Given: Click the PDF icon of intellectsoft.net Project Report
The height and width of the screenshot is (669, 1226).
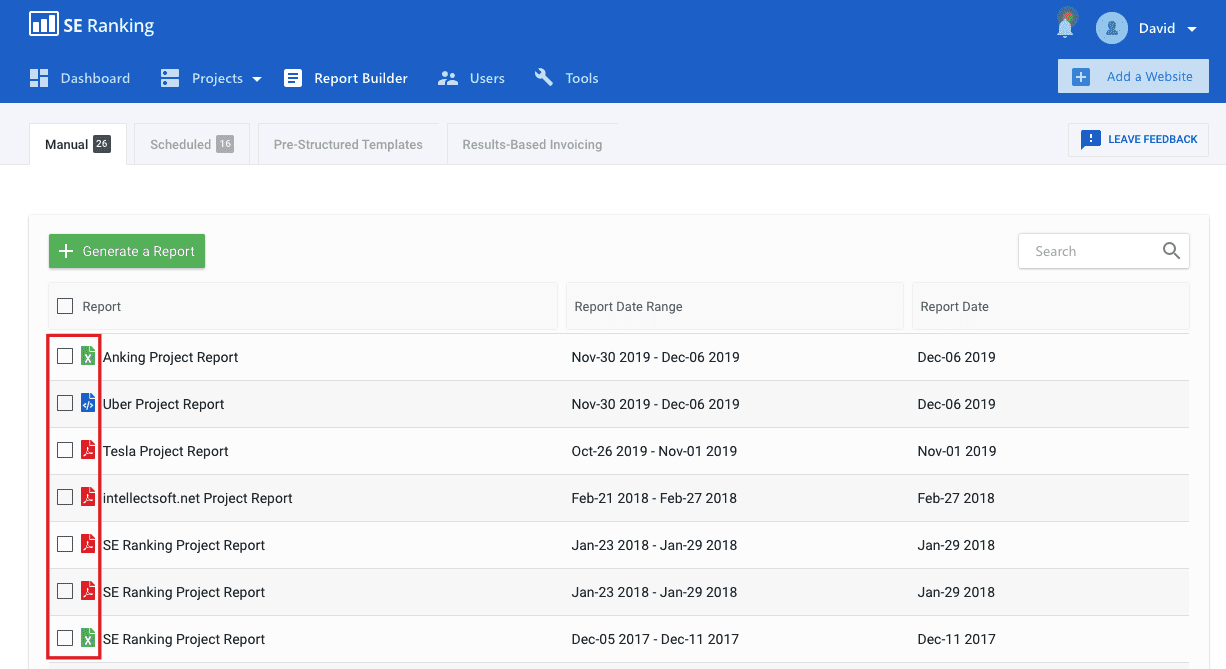Looking at the screenshot, I should (x=88, y=497).
